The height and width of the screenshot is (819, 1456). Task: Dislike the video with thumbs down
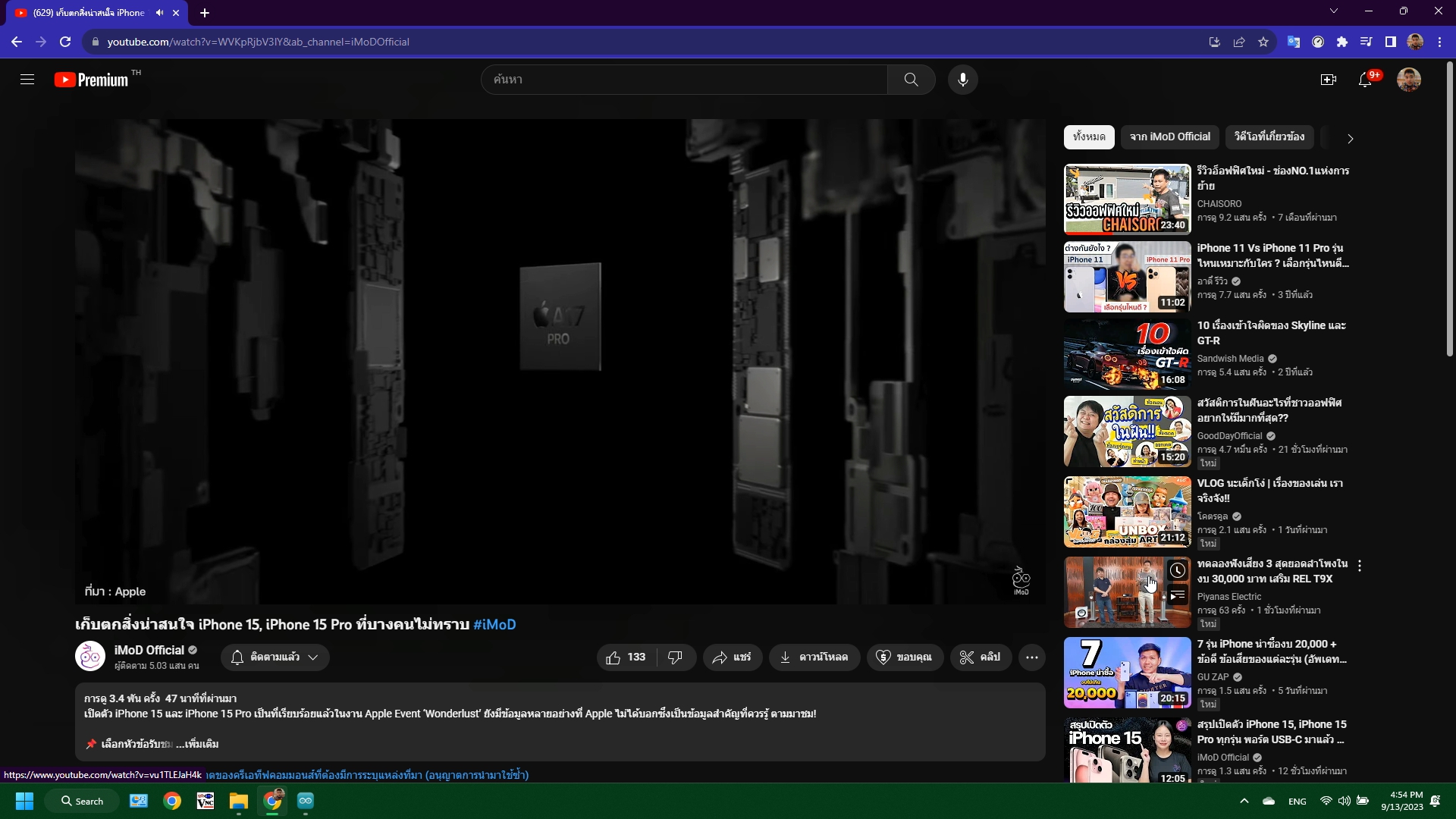tap(675, 657)
